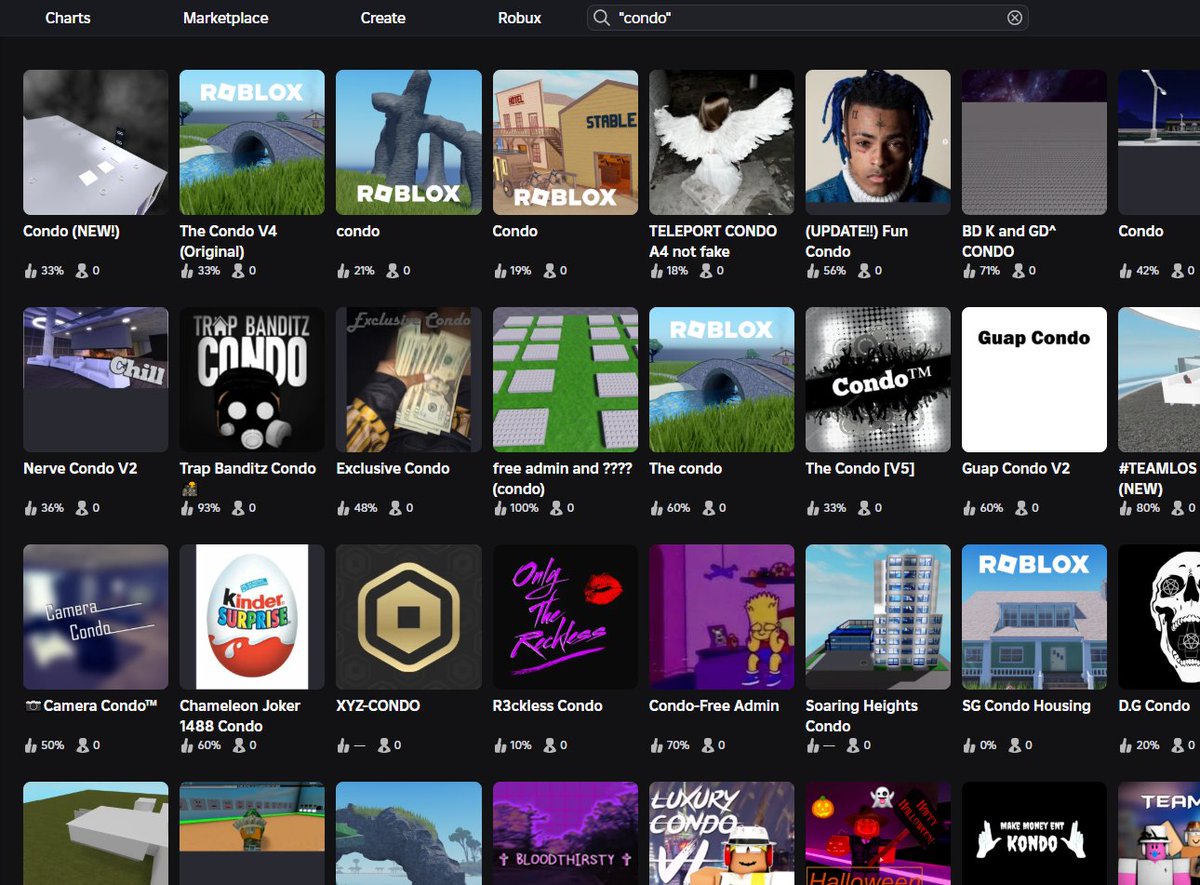This screenshot has height=885, width=1200.
Task: Click the player count icon under Condo (NEW!)
Action: [83, 271]
